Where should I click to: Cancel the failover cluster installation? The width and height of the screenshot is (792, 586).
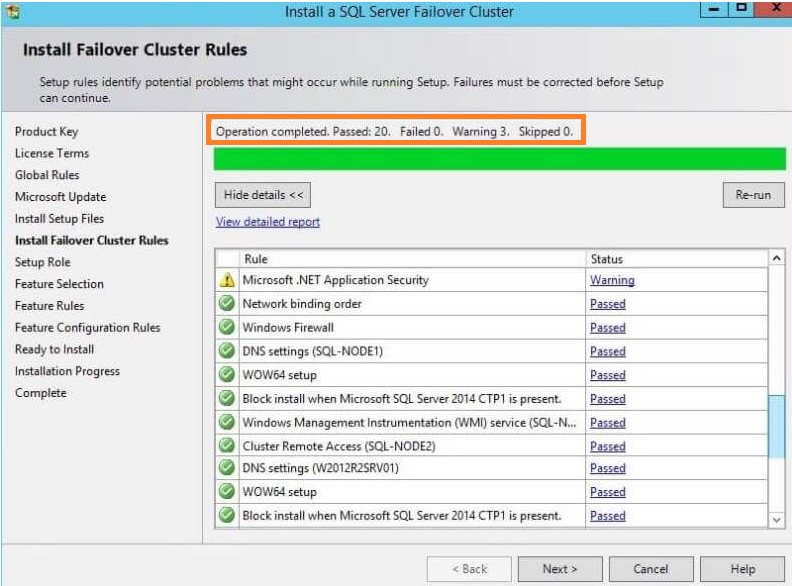(651, 569)
